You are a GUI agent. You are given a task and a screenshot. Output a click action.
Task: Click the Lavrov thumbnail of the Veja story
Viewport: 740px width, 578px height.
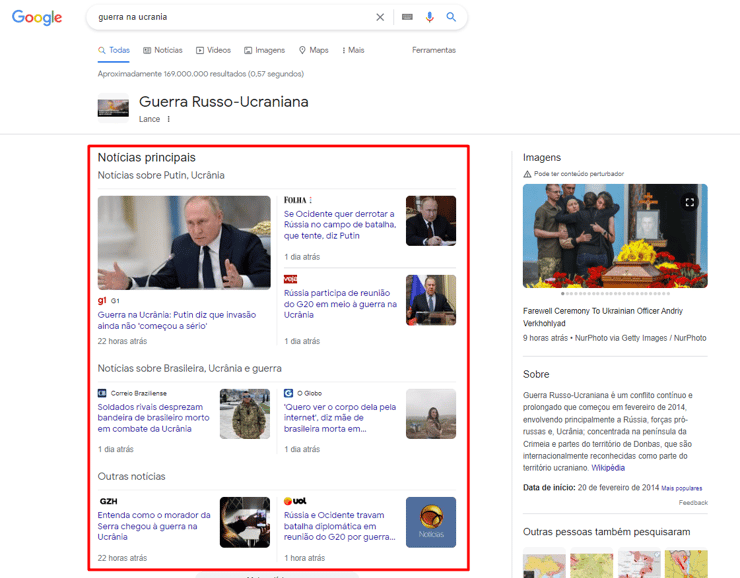(x=431, y=300)
